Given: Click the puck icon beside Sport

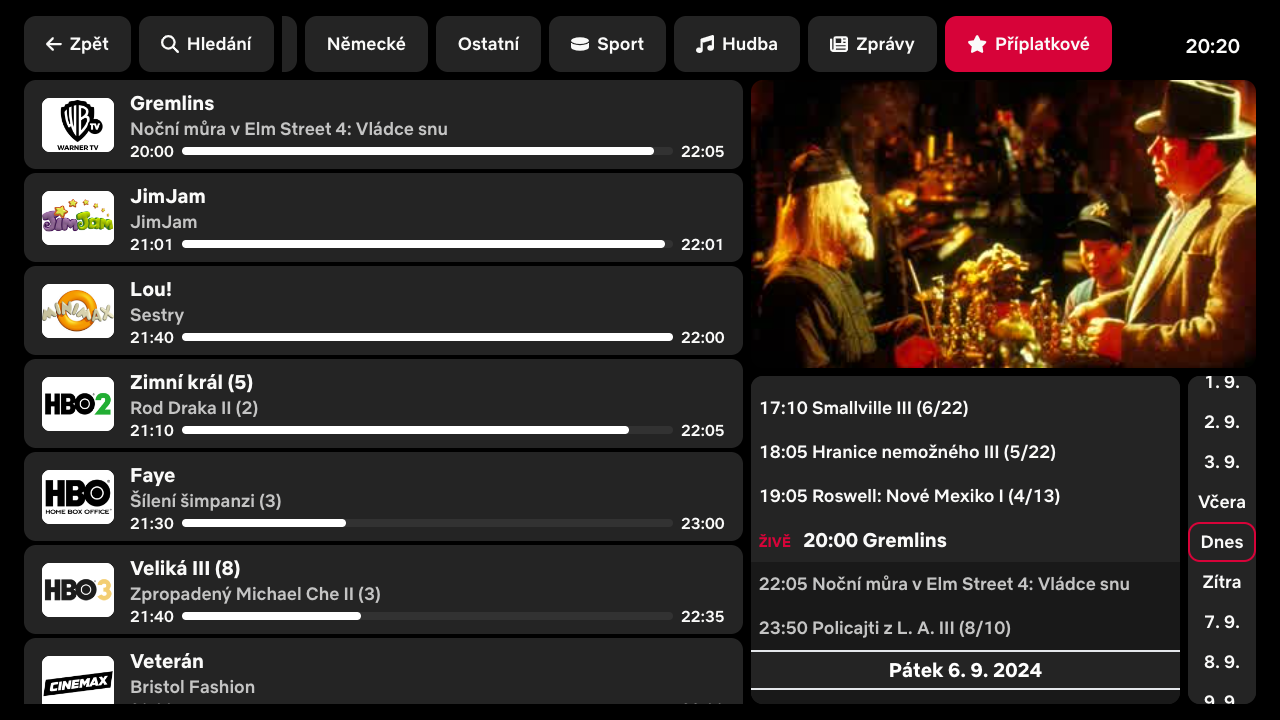Looking at the screenshot, I should 580,44.
